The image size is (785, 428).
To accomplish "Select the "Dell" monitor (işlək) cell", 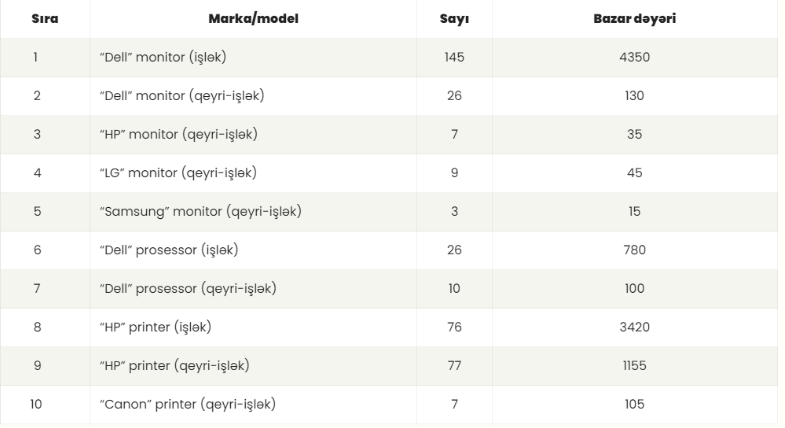I will click(253, 57).
